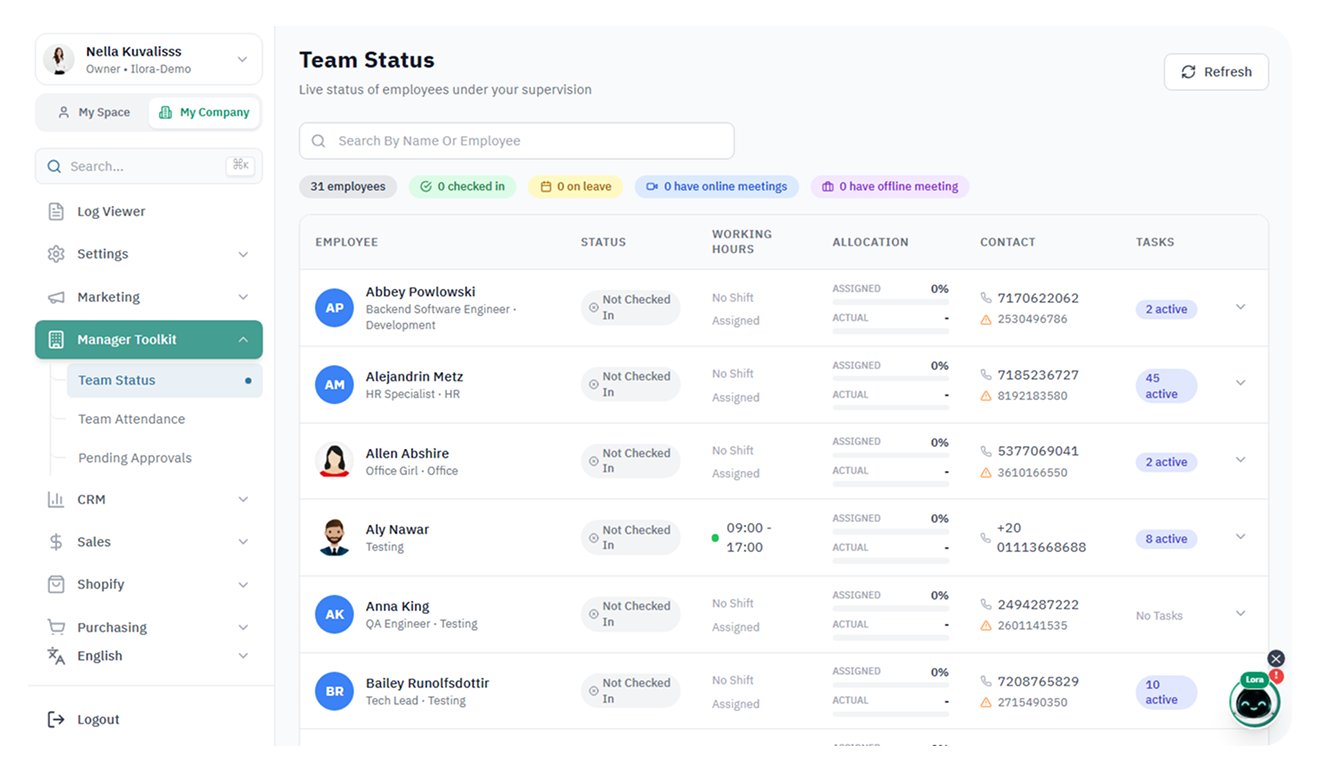The width and height of the screenshot is (1320, 771).
Task: Click the CRM bar chart icon
Action: tap(56, 499)
